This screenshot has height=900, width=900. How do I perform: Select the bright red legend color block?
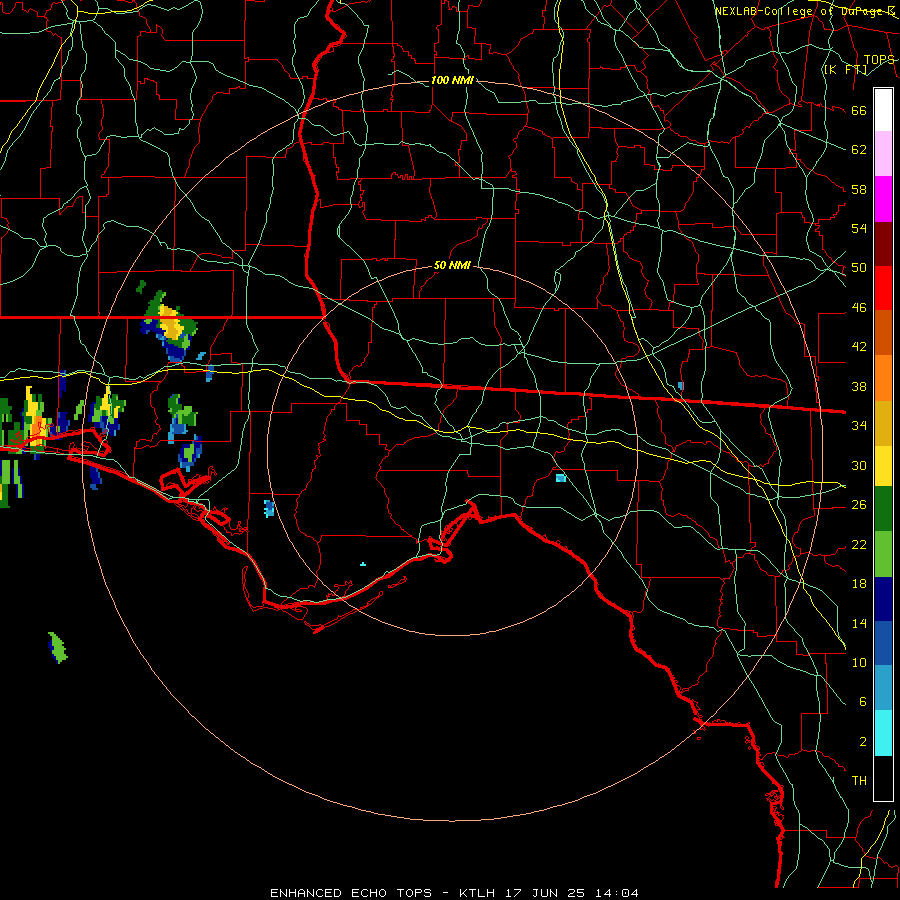pyautogui.click(x=883, y=288)
